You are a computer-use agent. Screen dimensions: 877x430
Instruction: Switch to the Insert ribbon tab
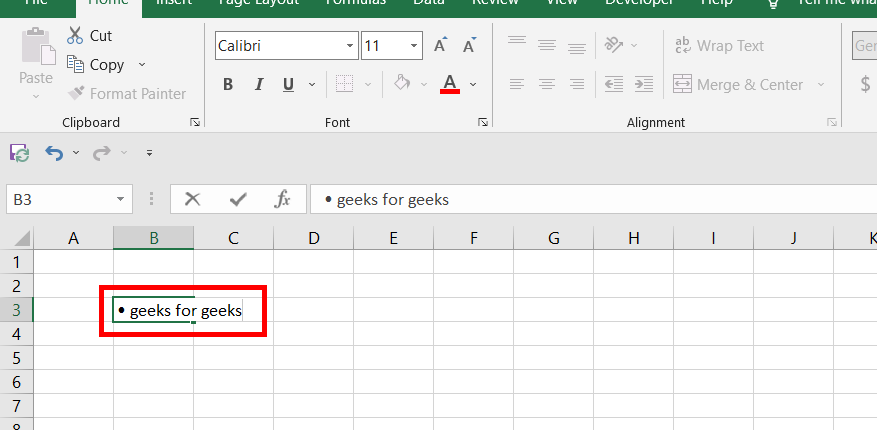pos(175,4)
